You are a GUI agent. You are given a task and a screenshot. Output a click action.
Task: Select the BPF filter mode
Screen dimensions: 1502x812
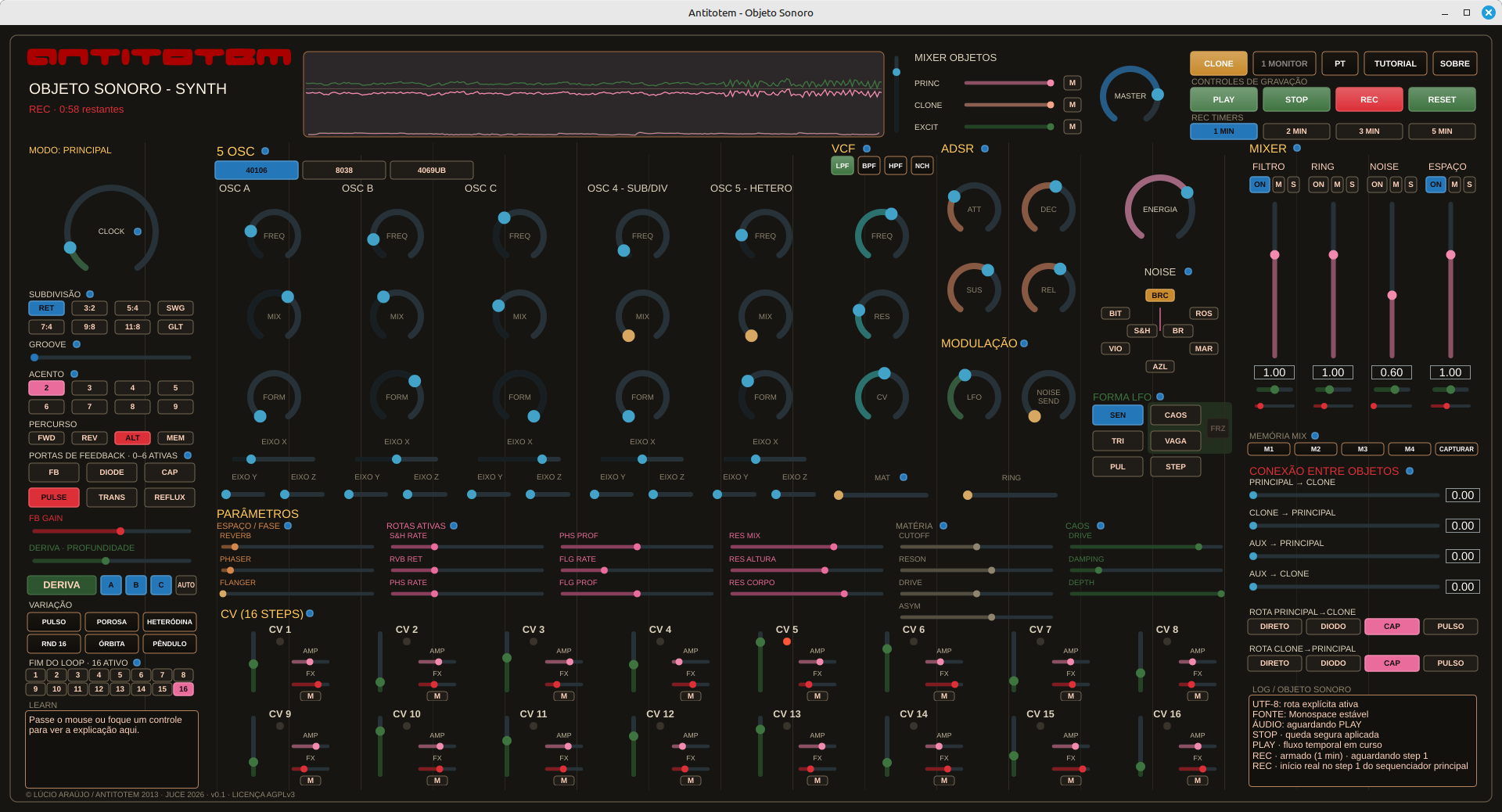click(869, 166)
